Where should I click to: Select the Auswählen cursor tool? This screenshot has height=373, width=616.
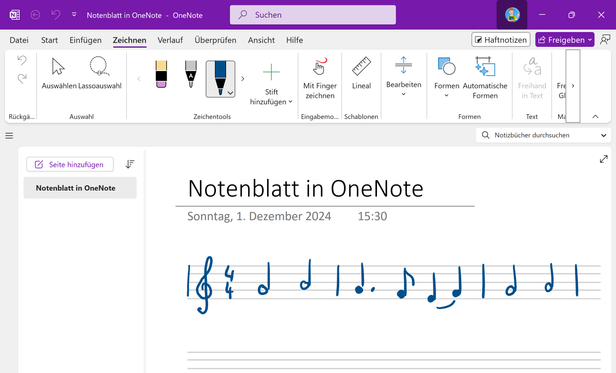click(x=59, y=73)
